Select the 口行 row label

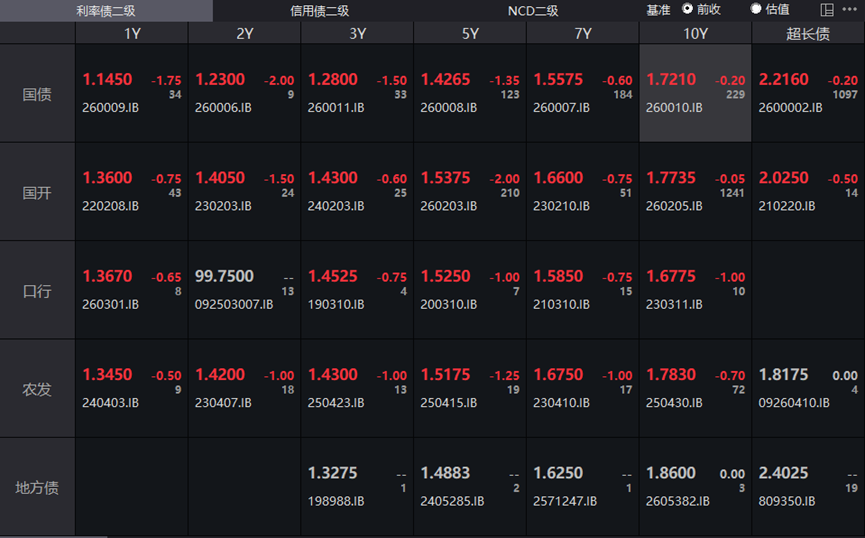[38, 290]
